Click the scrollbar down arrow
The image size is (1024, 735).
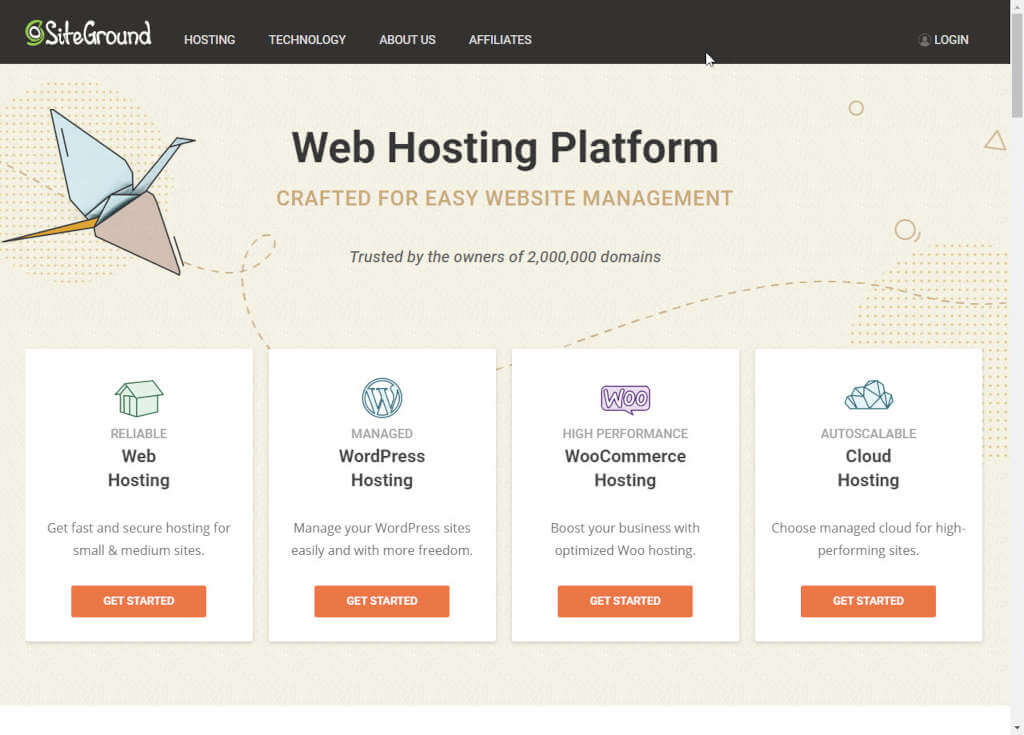(1017, 728)
